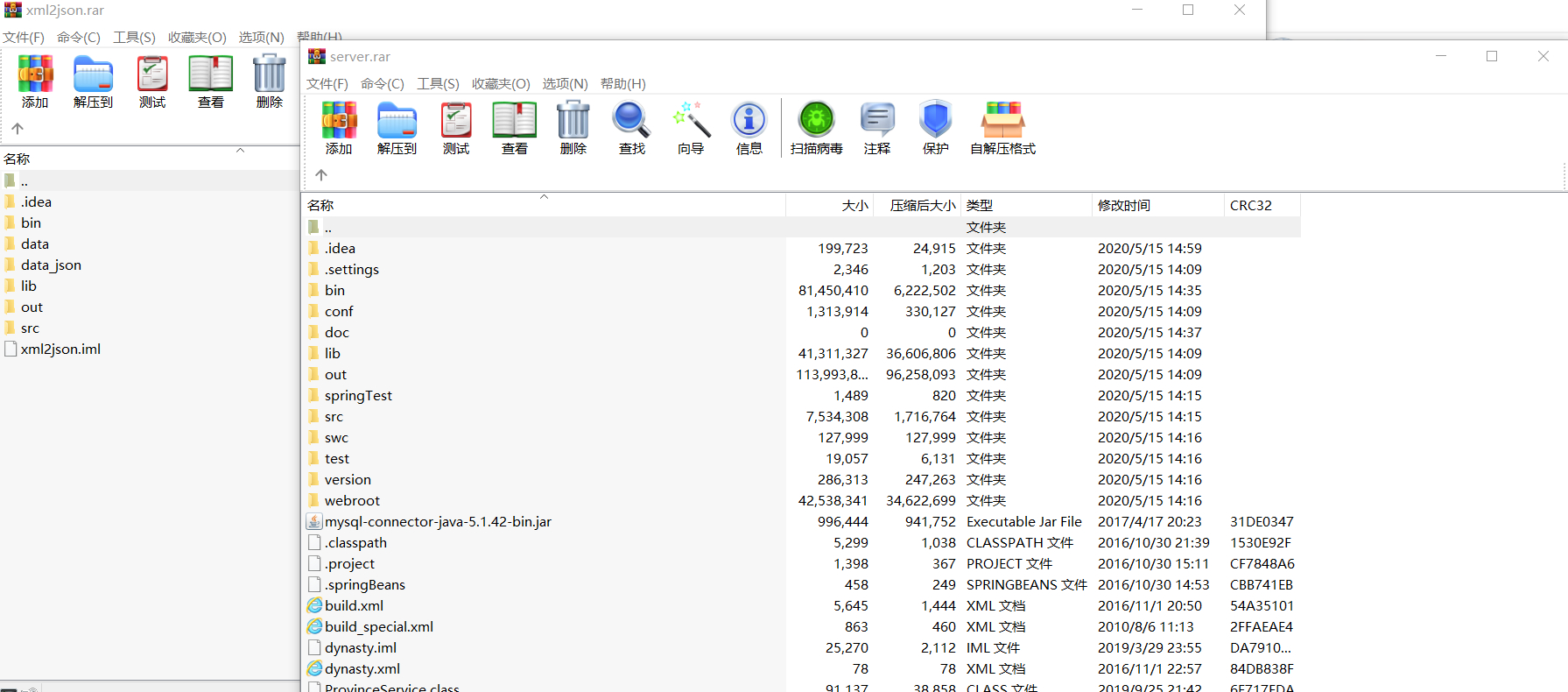Image resolution: width=1568 pixels, height=692 pixels.
Task: Open the archive Info icon
Action: (x=749, y=120)
